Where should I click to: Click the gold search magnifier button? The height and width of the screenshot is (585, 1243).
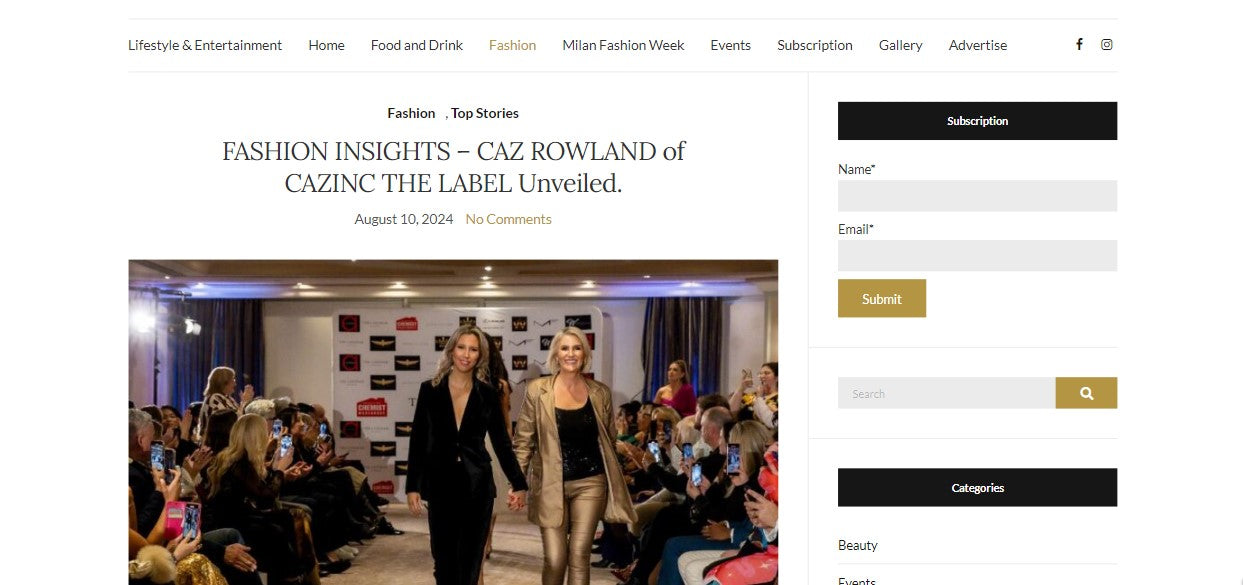pyautogui.click(x=1086, y=393)
